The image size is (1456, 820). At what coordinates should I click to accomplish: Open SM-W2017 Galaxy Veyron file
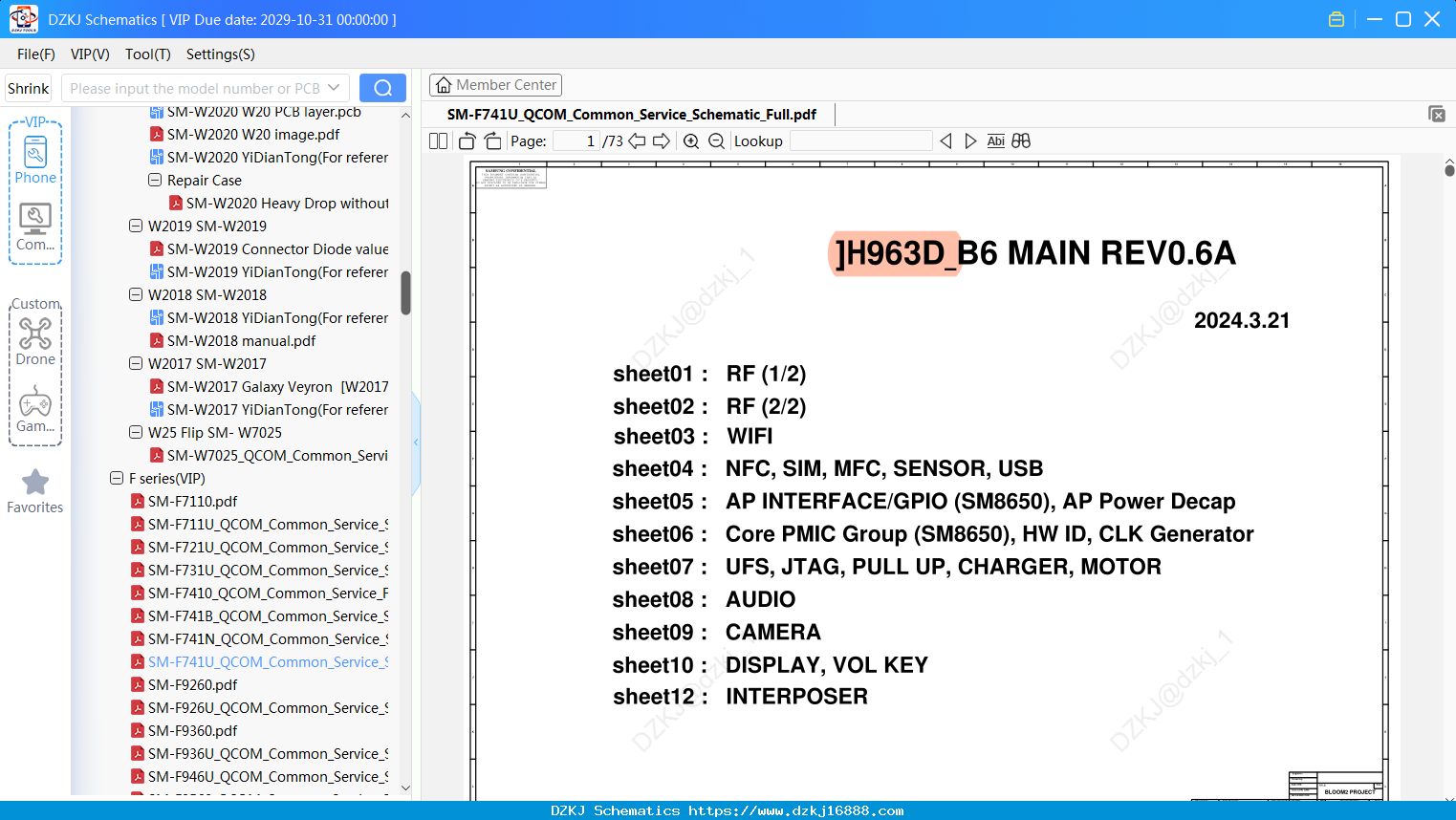[269, 387]
